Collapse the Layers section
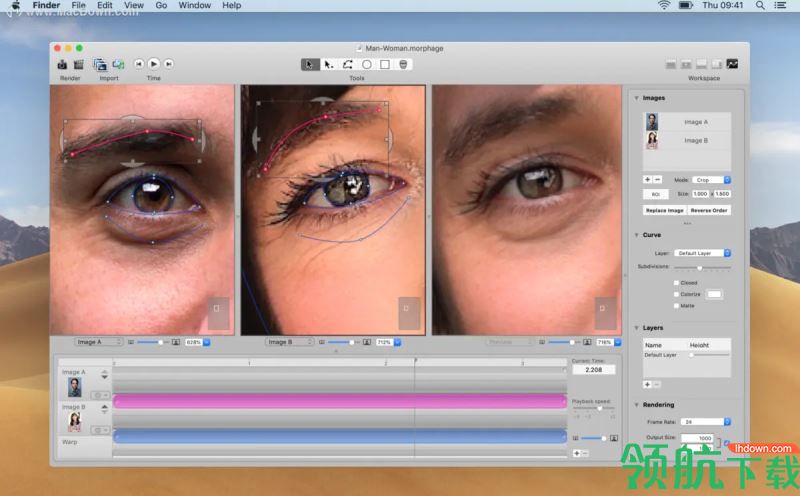This screenshot has width=800, height=496. [x=636, y=328]
